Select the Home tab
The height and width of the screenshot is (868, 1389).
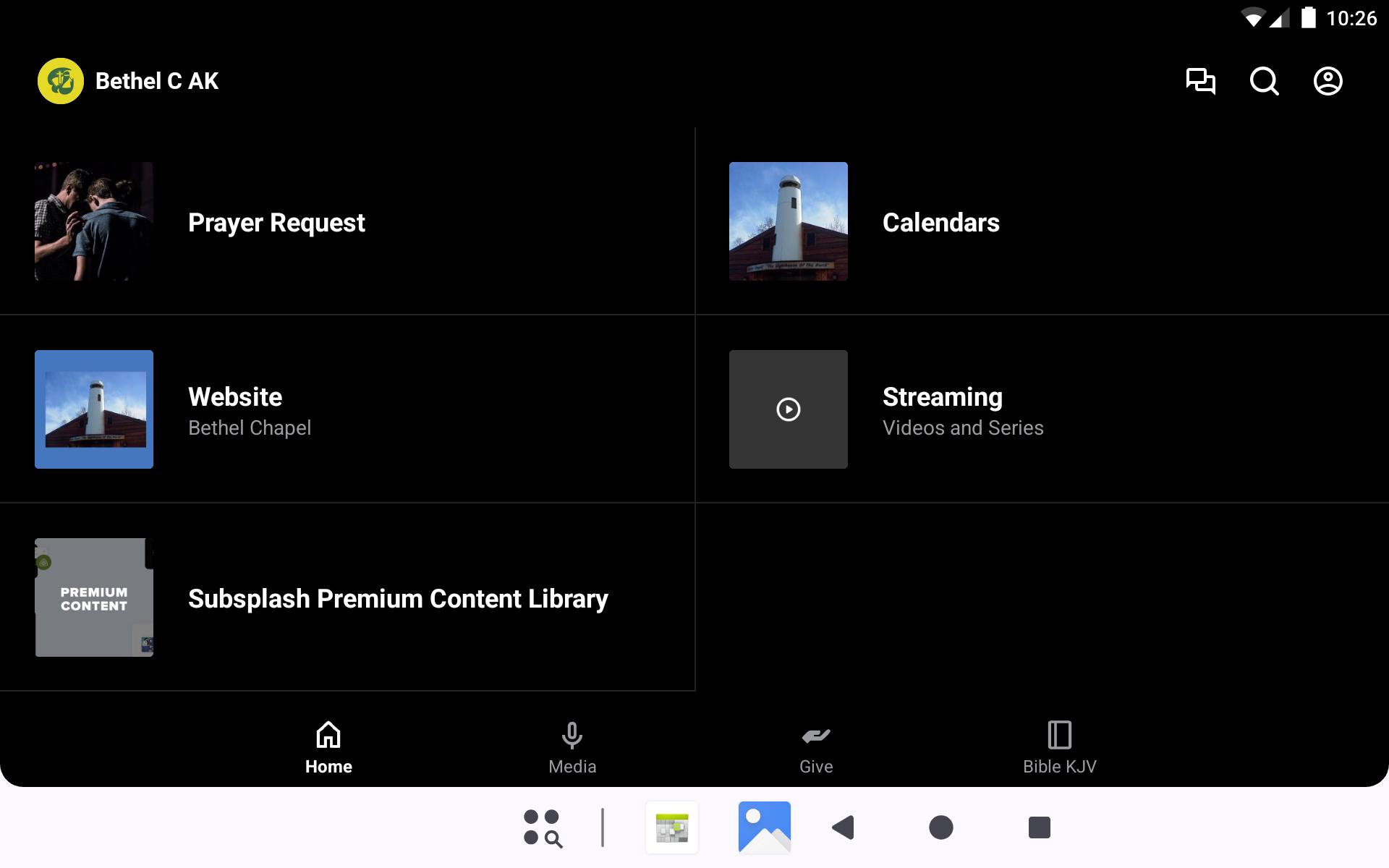click(328, 749)
